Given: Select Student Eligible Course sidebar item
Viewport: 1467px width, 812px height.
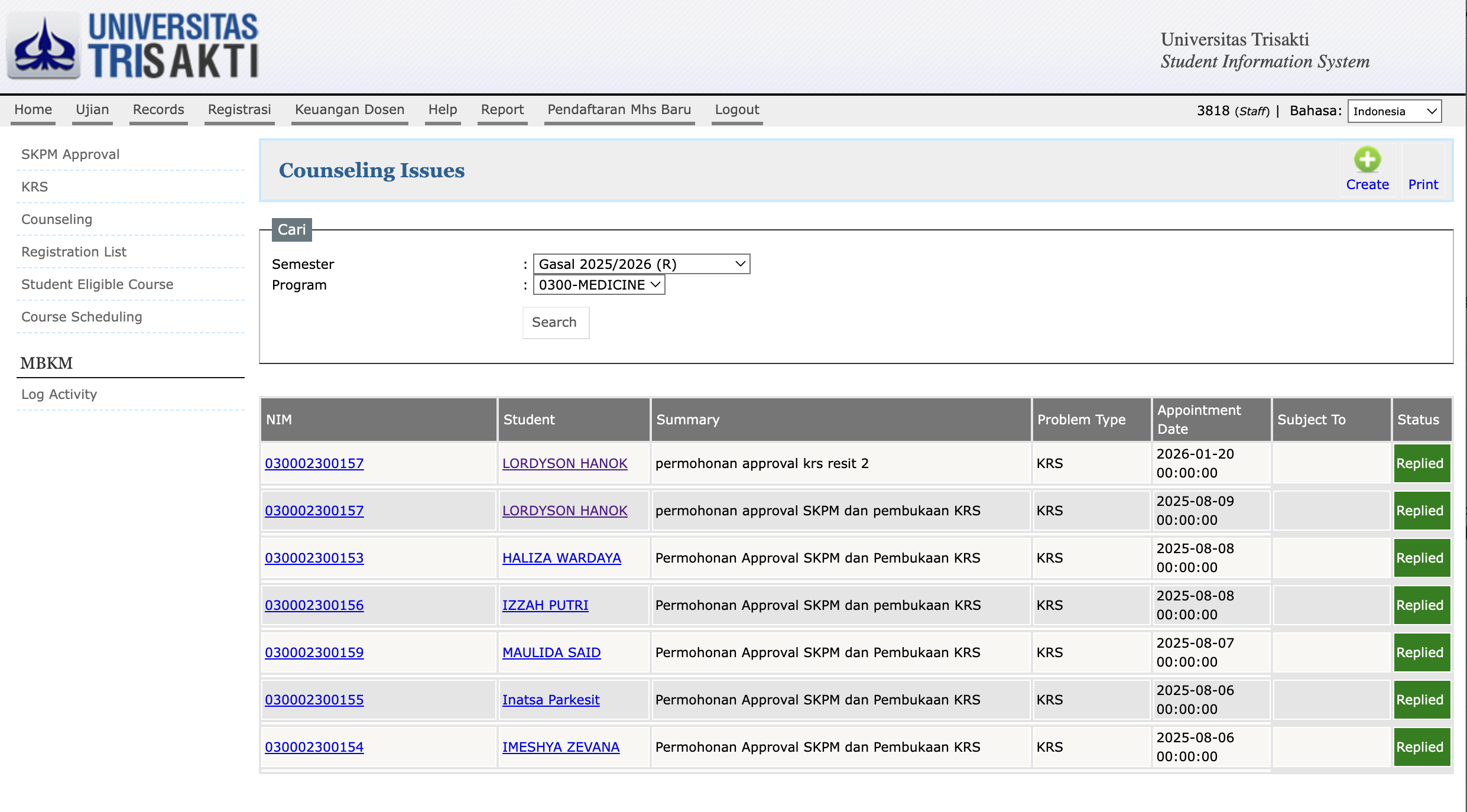Looking at the screenshot, I should pos(98,285).
